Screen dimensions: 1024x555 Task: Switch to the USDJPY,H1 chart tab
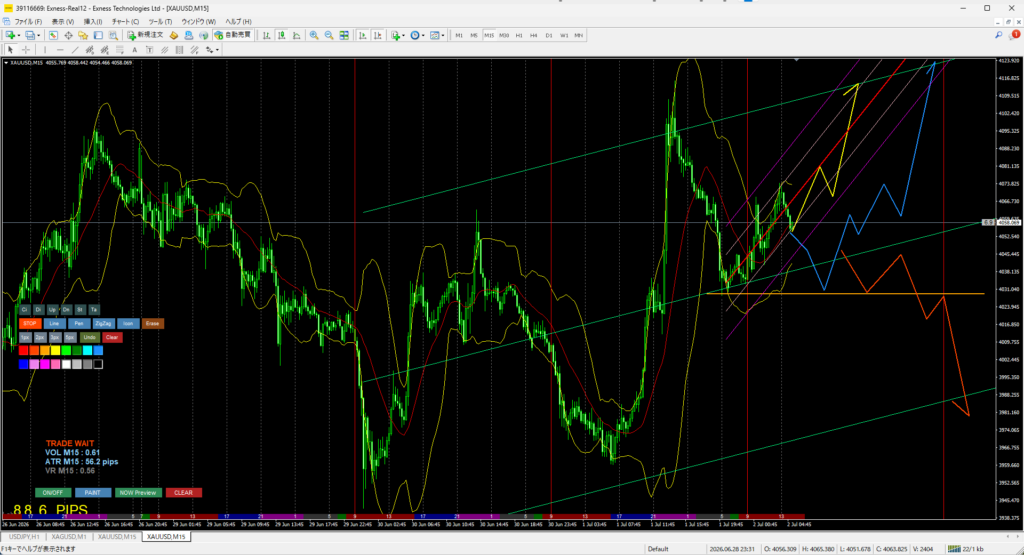(x=24, y=537)
